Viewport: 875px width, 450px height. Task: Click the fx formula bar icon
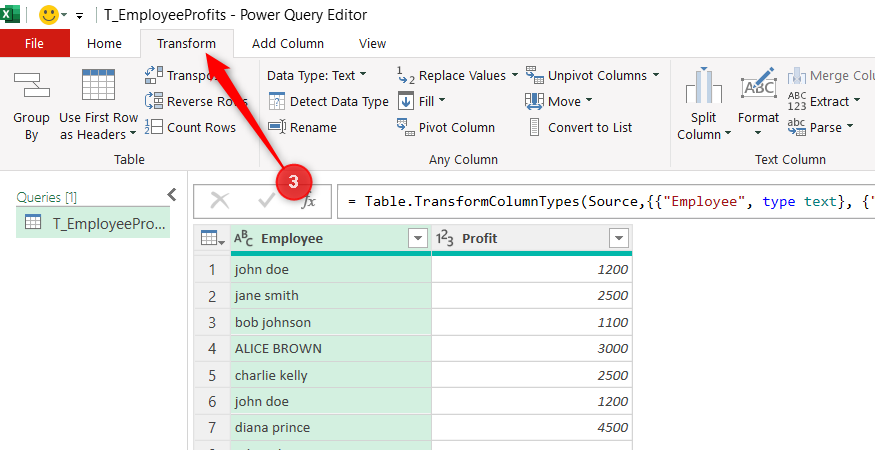pos(308,201)
